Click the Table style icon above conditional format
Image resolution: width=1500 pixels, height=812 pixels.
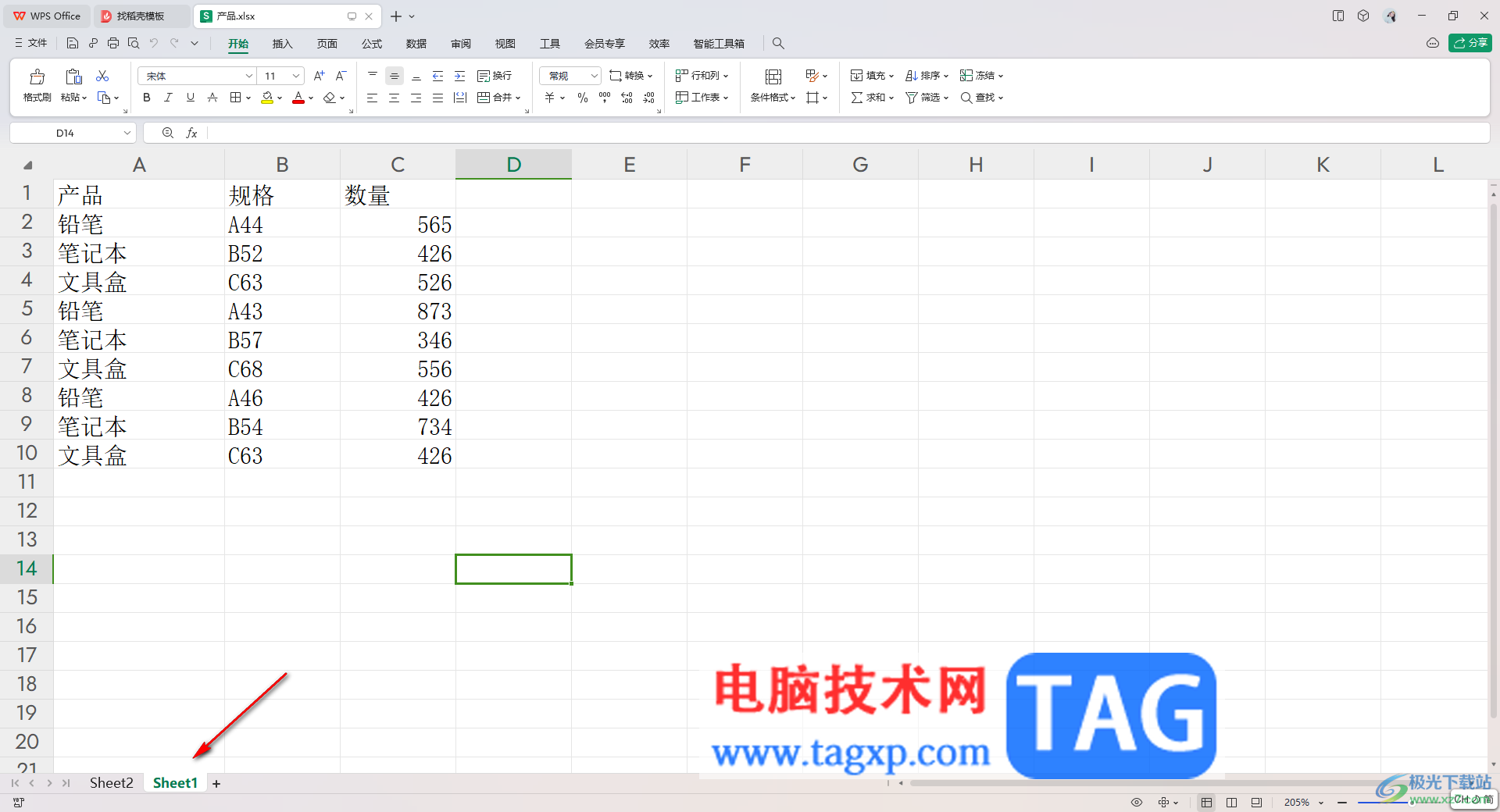click(773, 76)
